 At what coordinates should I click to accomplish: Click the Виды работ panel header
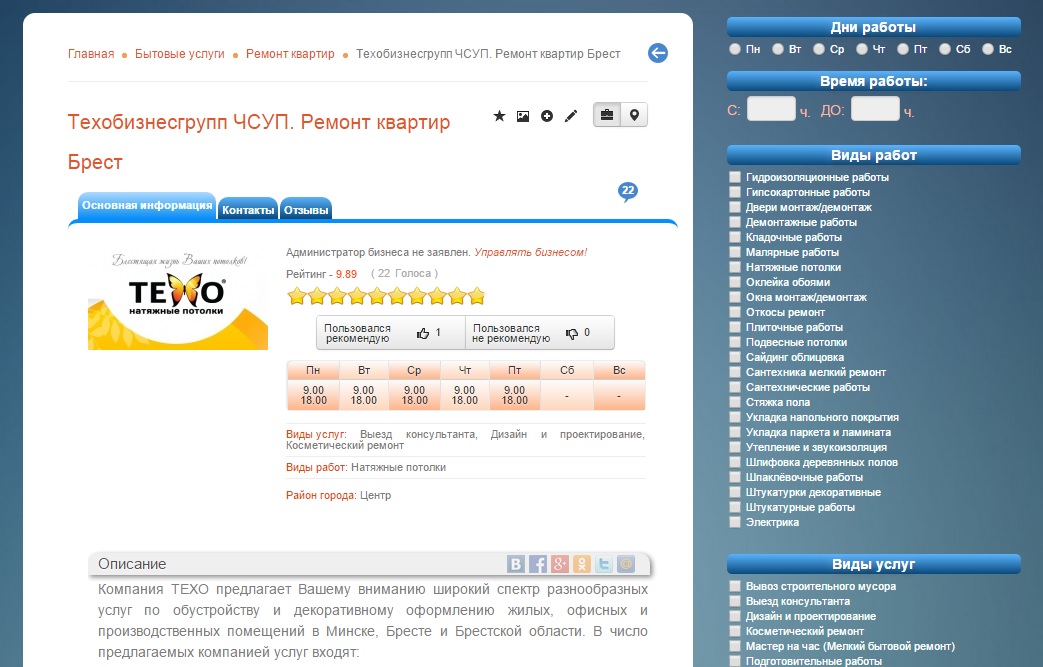(873, 155)
